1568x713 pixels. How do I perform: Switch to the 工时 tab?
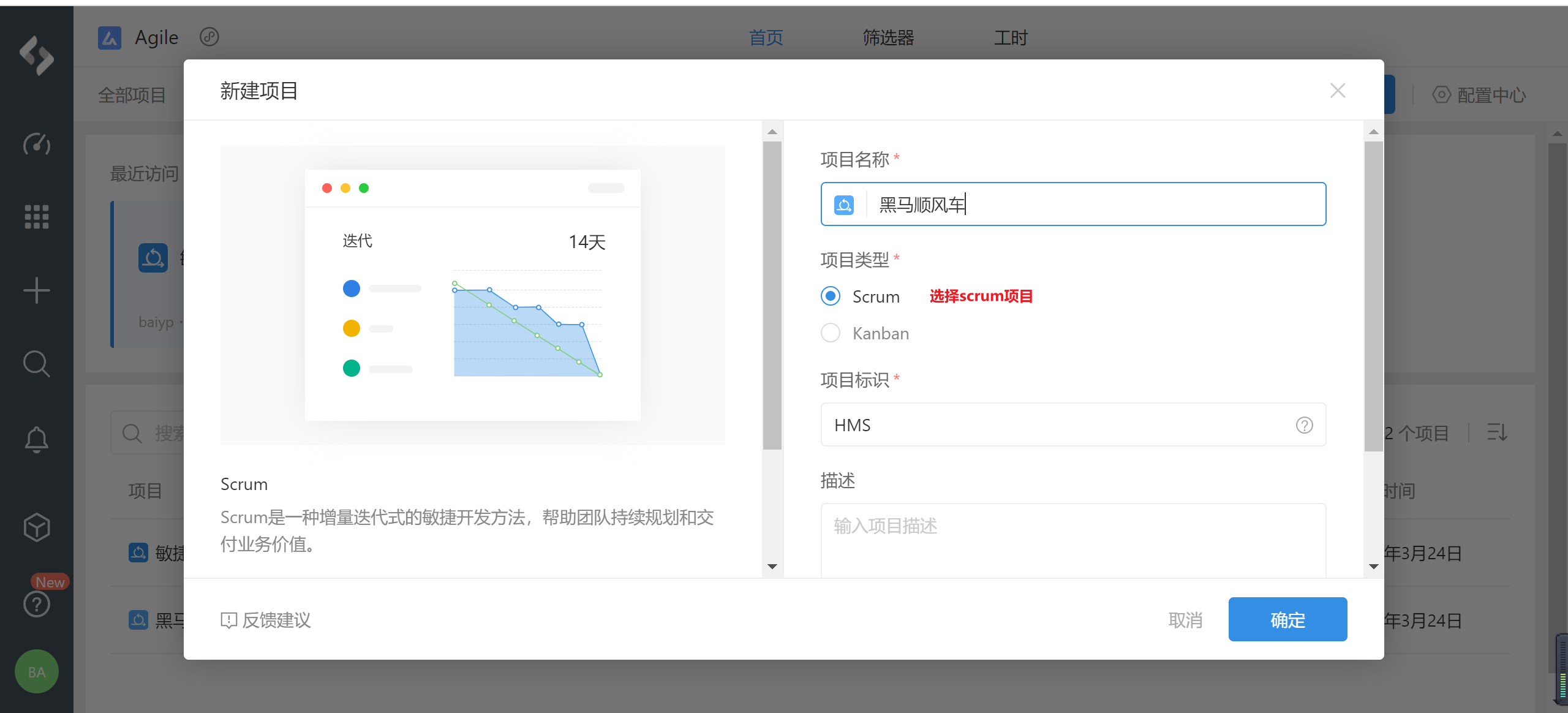(x=1011, y=38)
